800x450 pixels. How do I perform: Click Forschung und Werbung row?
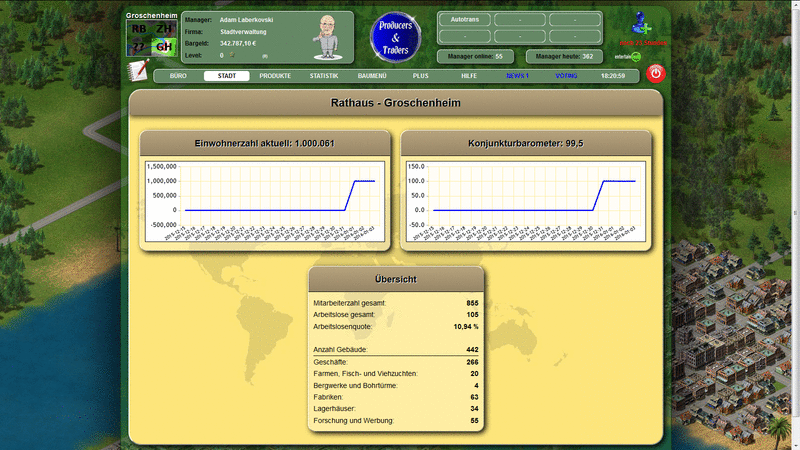(x=396, y=420)
